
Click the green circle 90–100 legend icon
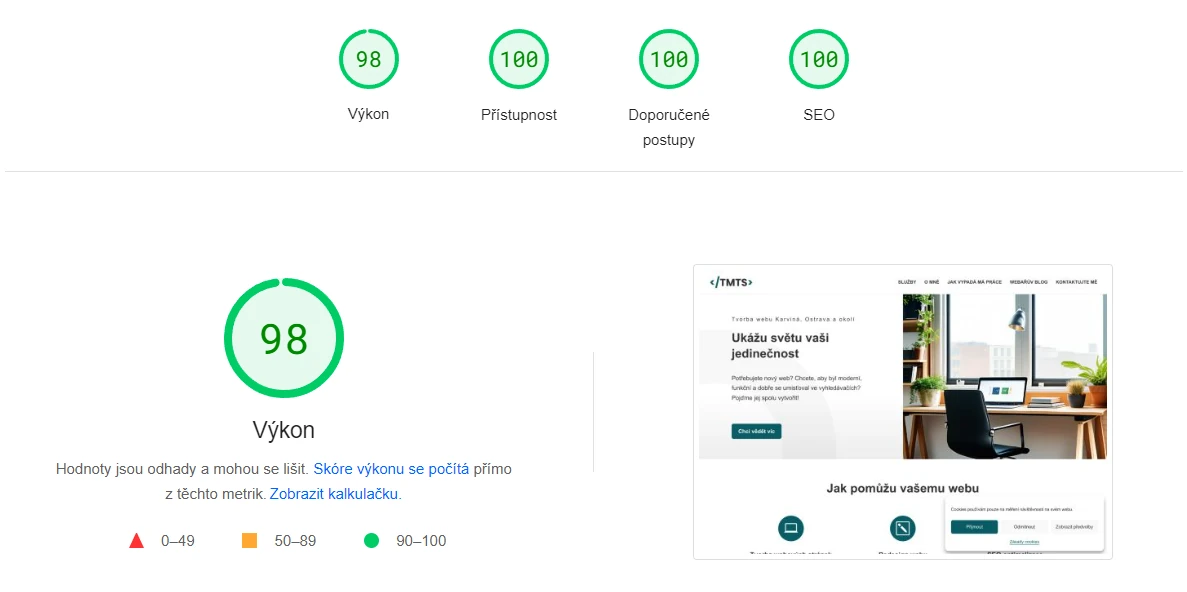371,541
